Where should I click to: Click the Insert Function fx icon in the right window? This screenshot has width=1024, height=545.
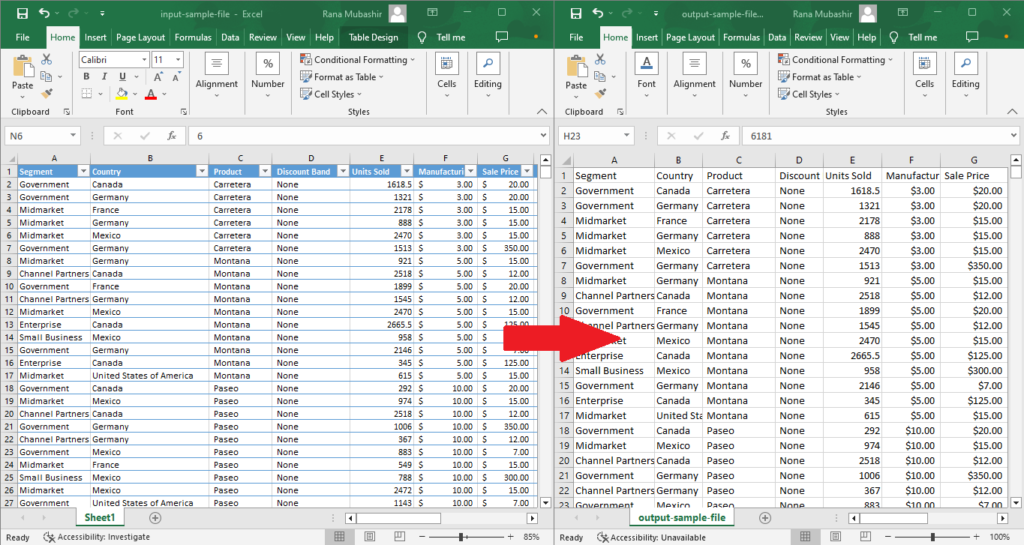(727, 135)
